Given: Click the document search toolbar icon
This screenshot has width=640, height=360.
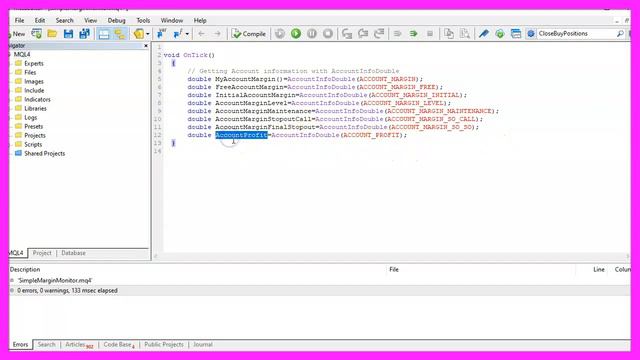Looking at the screenshot, I should point(464,33).
